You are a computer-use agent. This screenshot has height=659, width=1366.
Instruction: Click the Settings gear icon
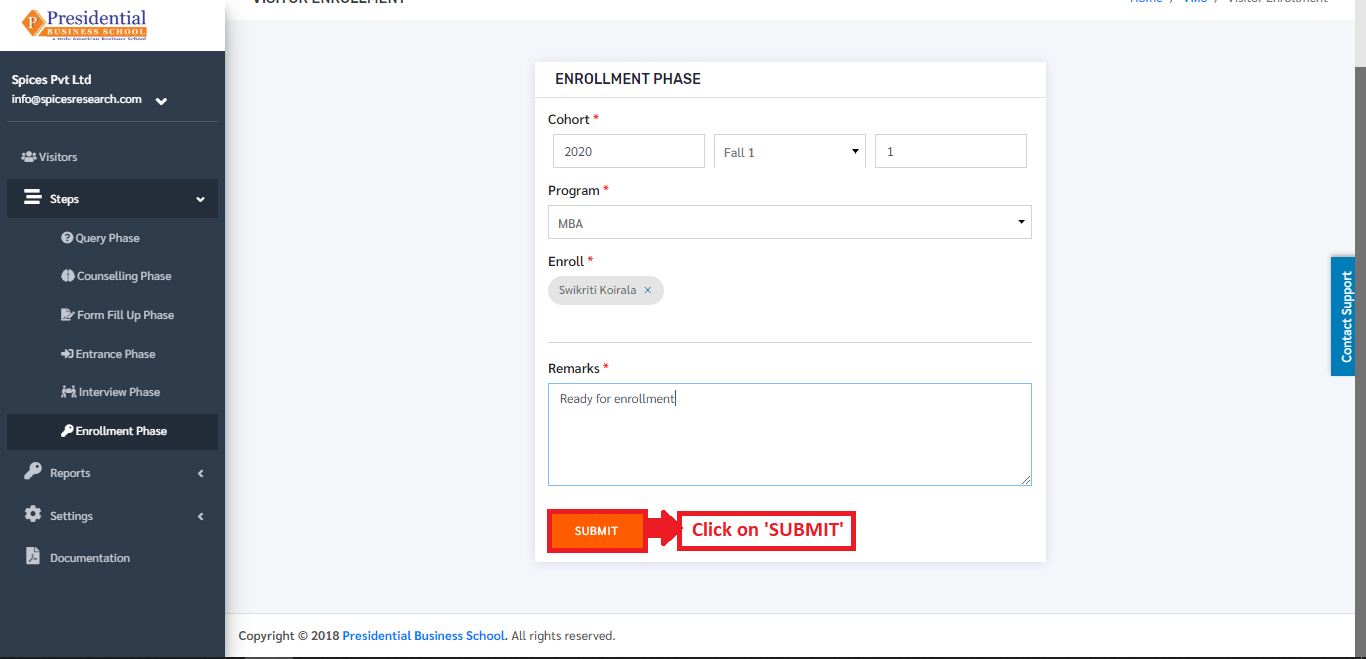coord(33,515)
